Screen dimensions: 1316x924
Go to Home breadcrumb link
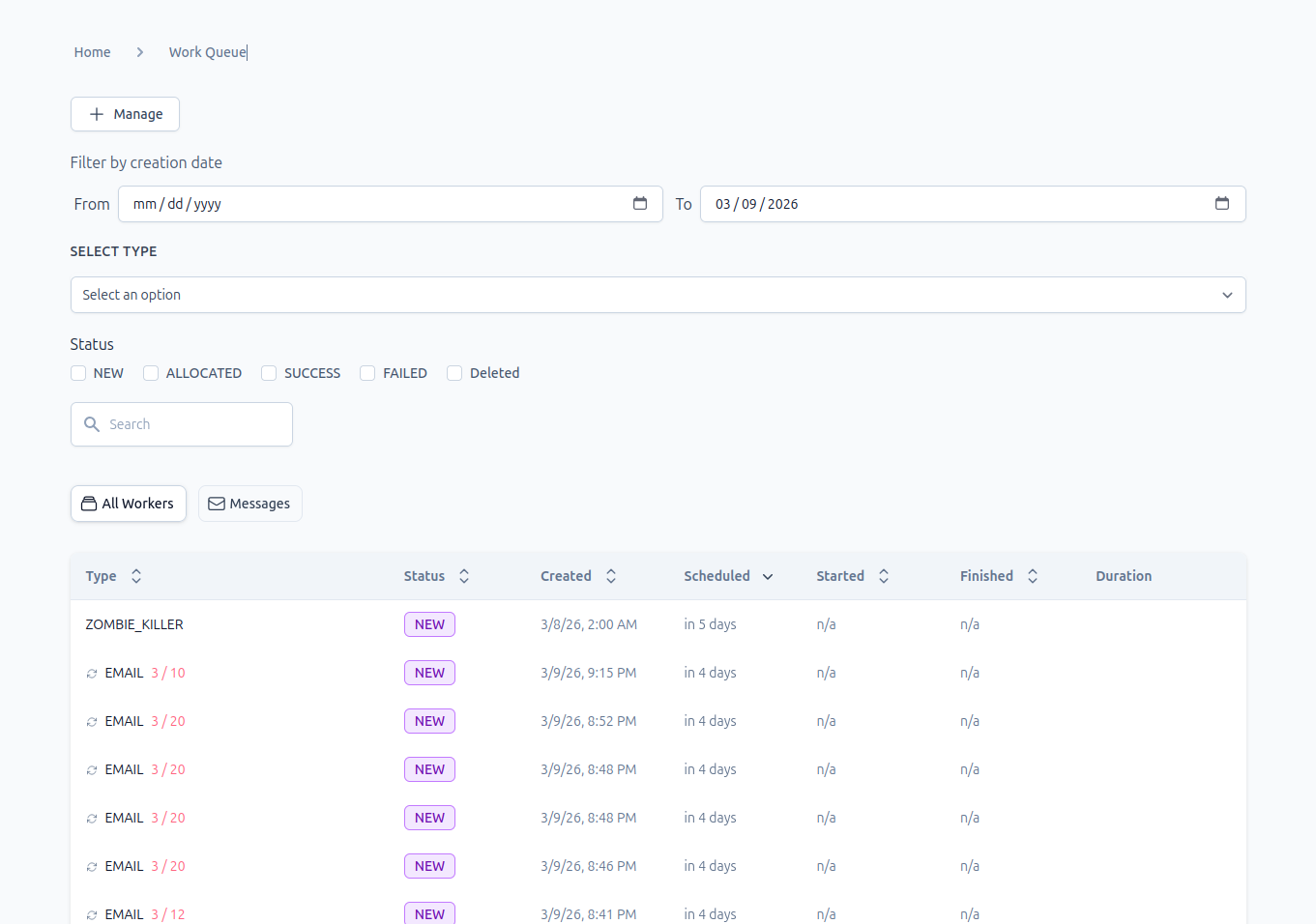(x=92, y=52)
